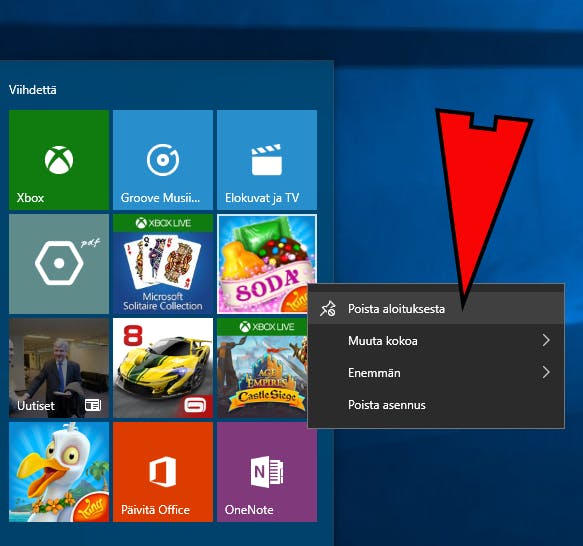Open the Xbox tile

point(59,160)
